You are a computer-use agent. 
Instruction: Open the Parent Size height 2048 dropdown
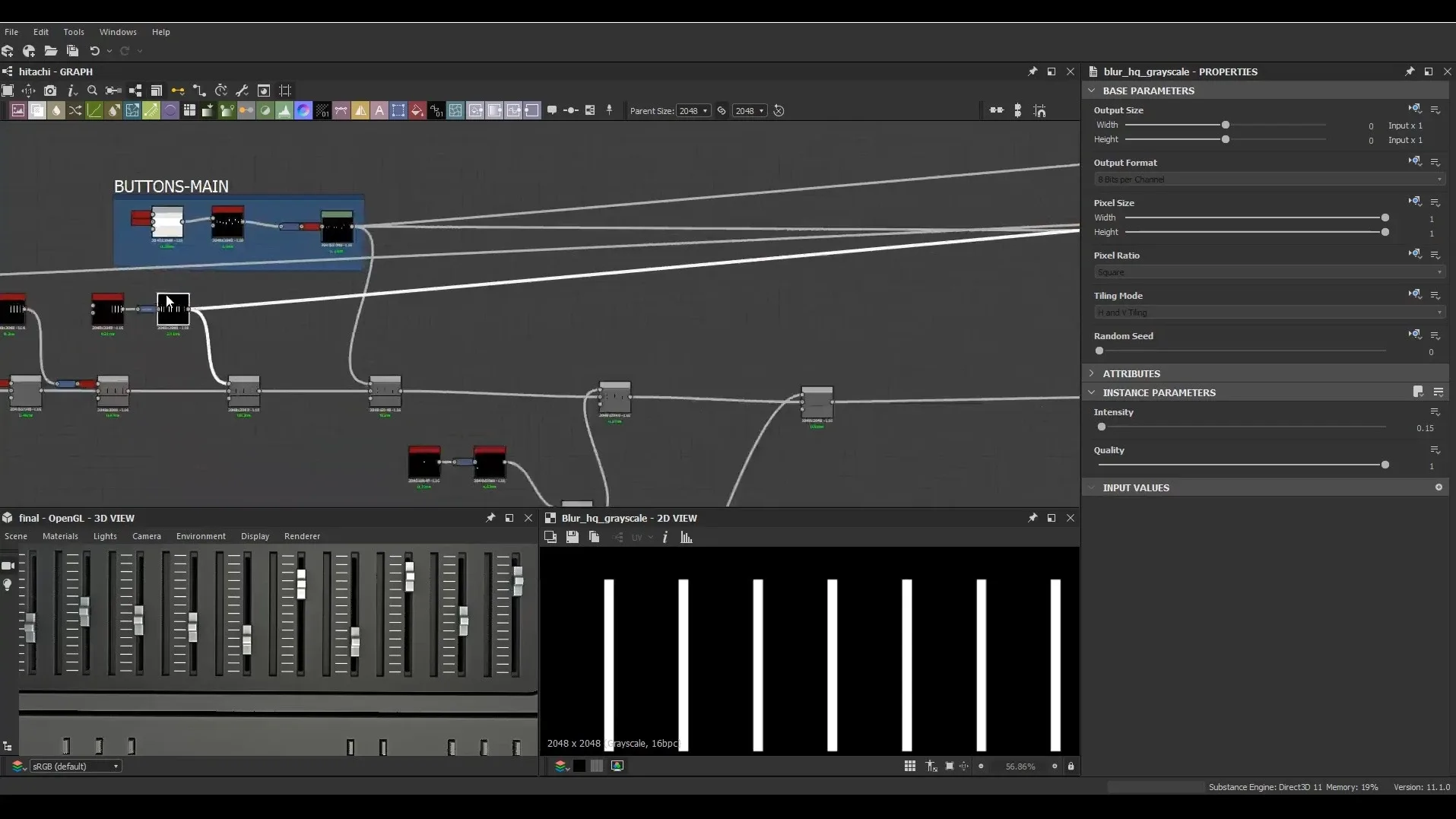750,111
